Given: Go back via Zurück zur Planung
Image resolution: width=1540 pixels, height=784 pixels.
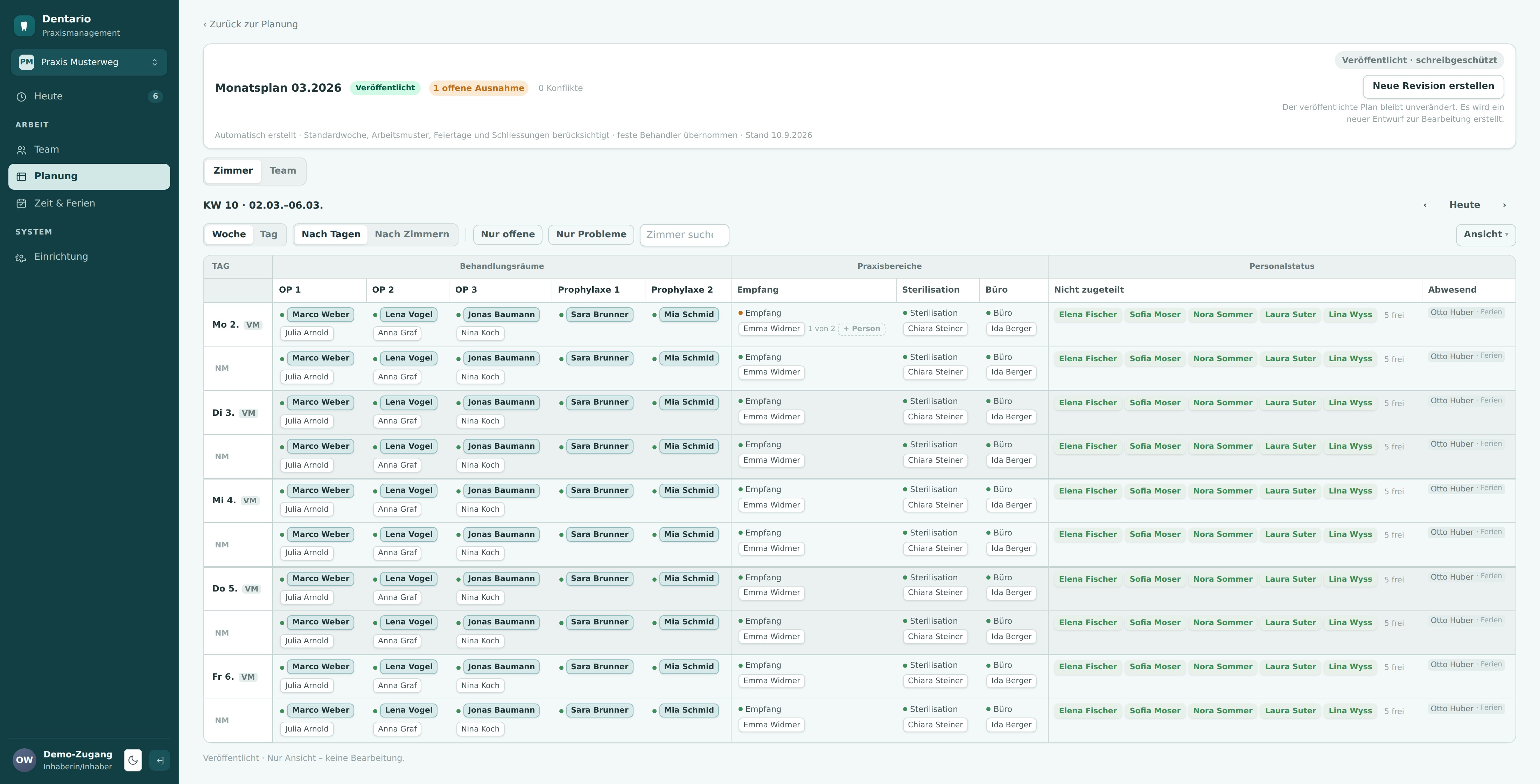Looking at the screenshot, I should [251, 24].
